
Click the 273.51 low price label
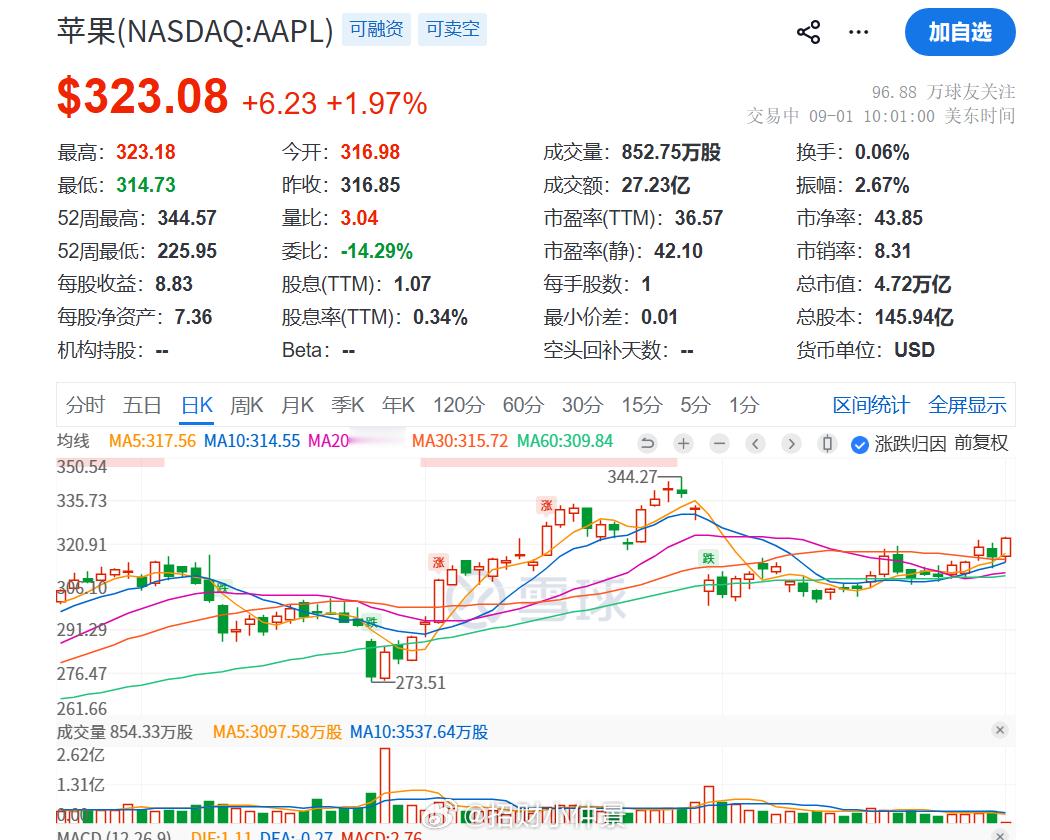421,683
